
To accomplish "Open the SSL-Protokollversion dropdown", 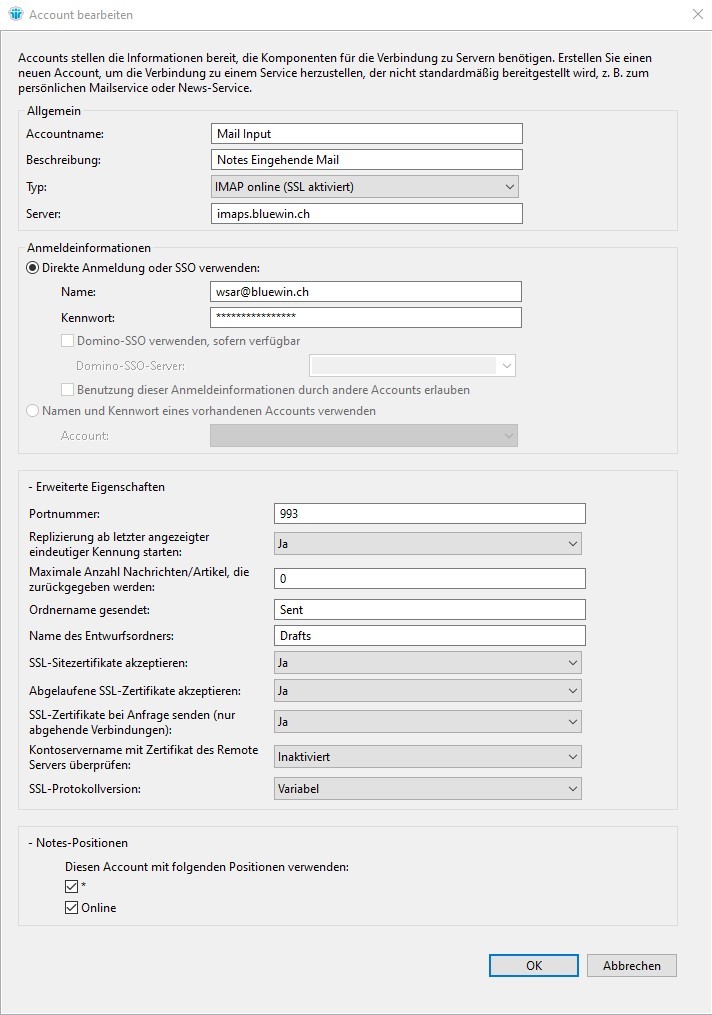I will (427, 789).
